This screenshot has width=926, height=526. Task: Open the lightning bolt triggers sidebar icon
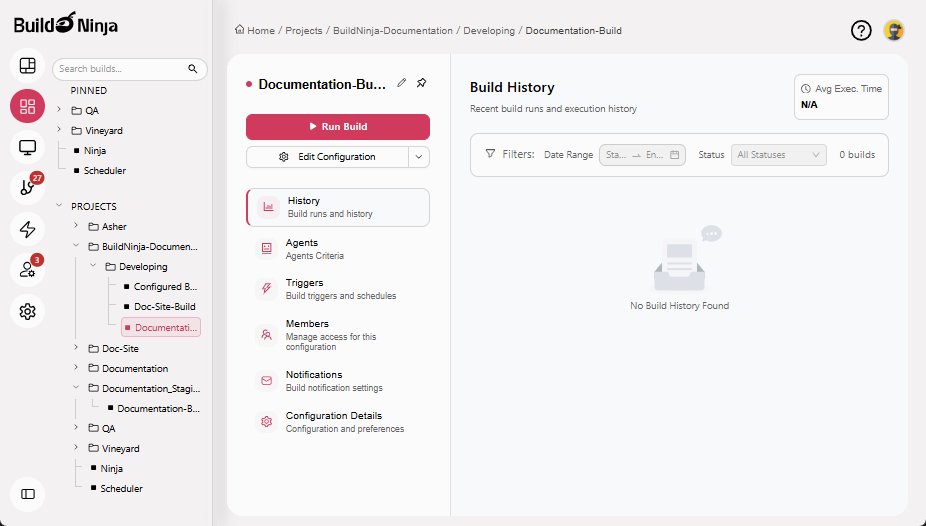click(27, 229)
